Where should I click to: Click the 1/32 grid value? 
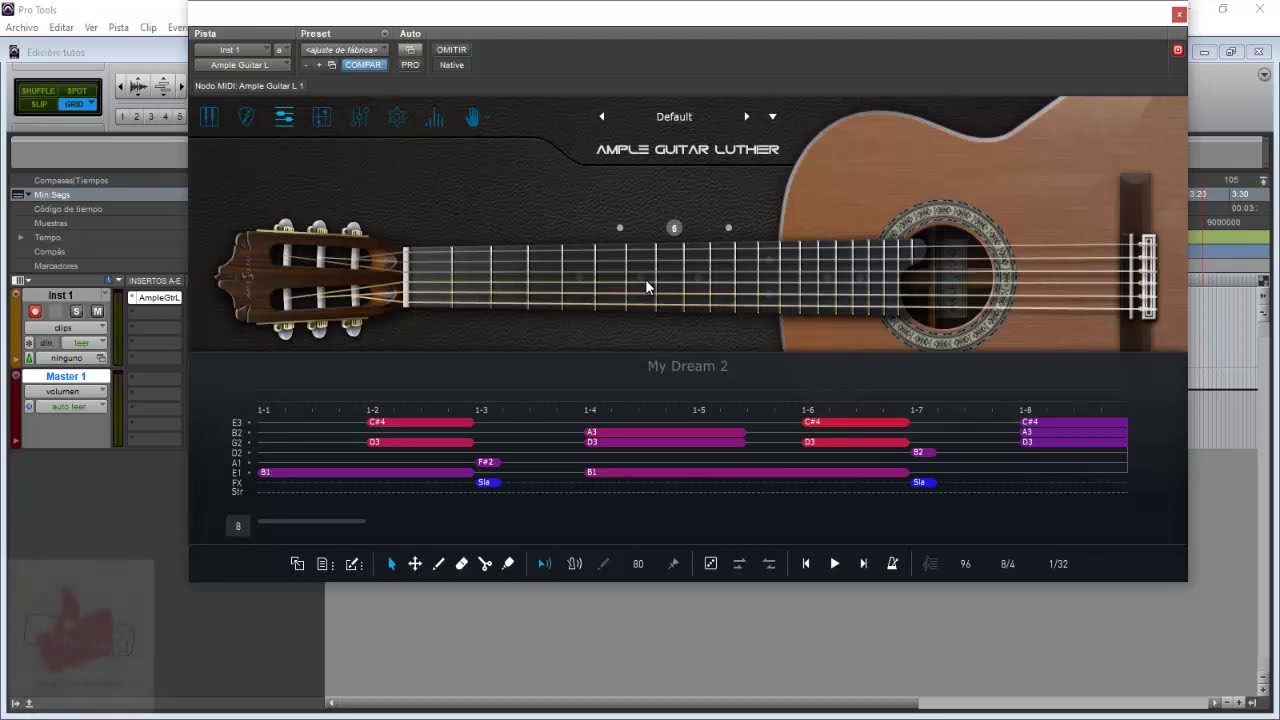point(1058,564)
